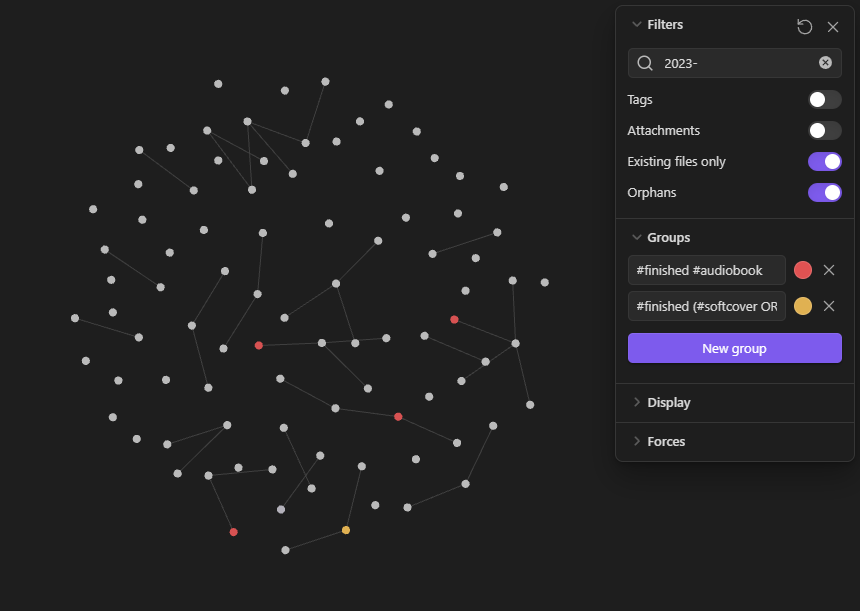
Task: Change the yellow group color swatch
Action: [803, 306]
